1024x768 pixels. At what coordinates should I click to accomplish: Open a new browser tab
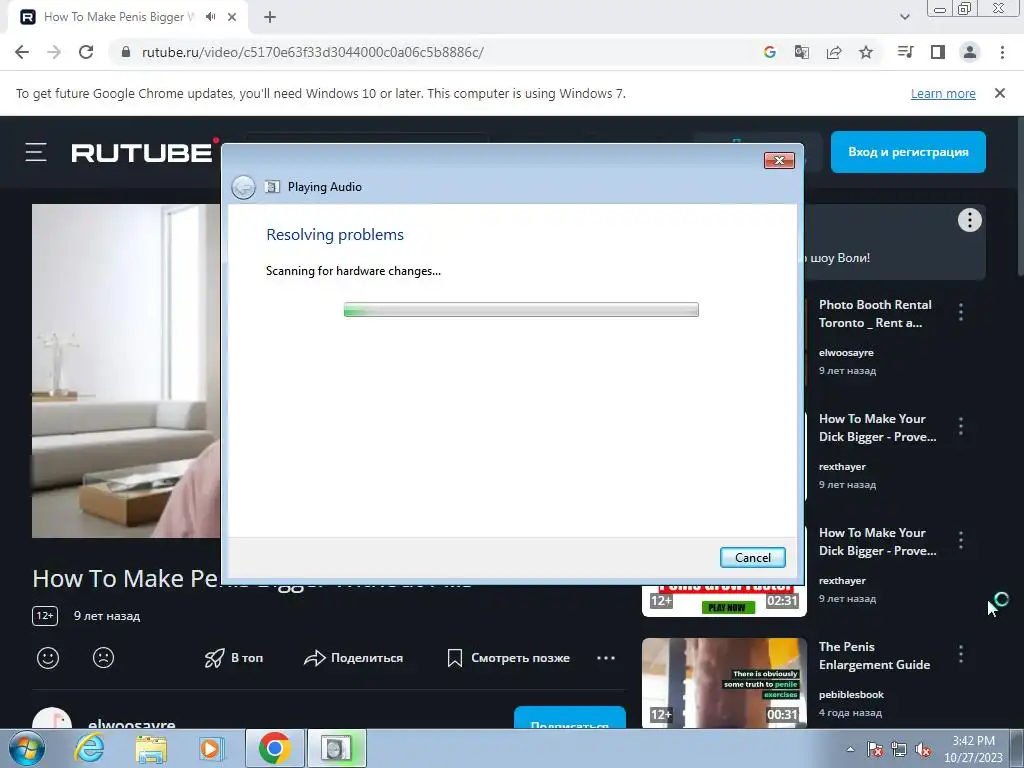coord(270,17)
